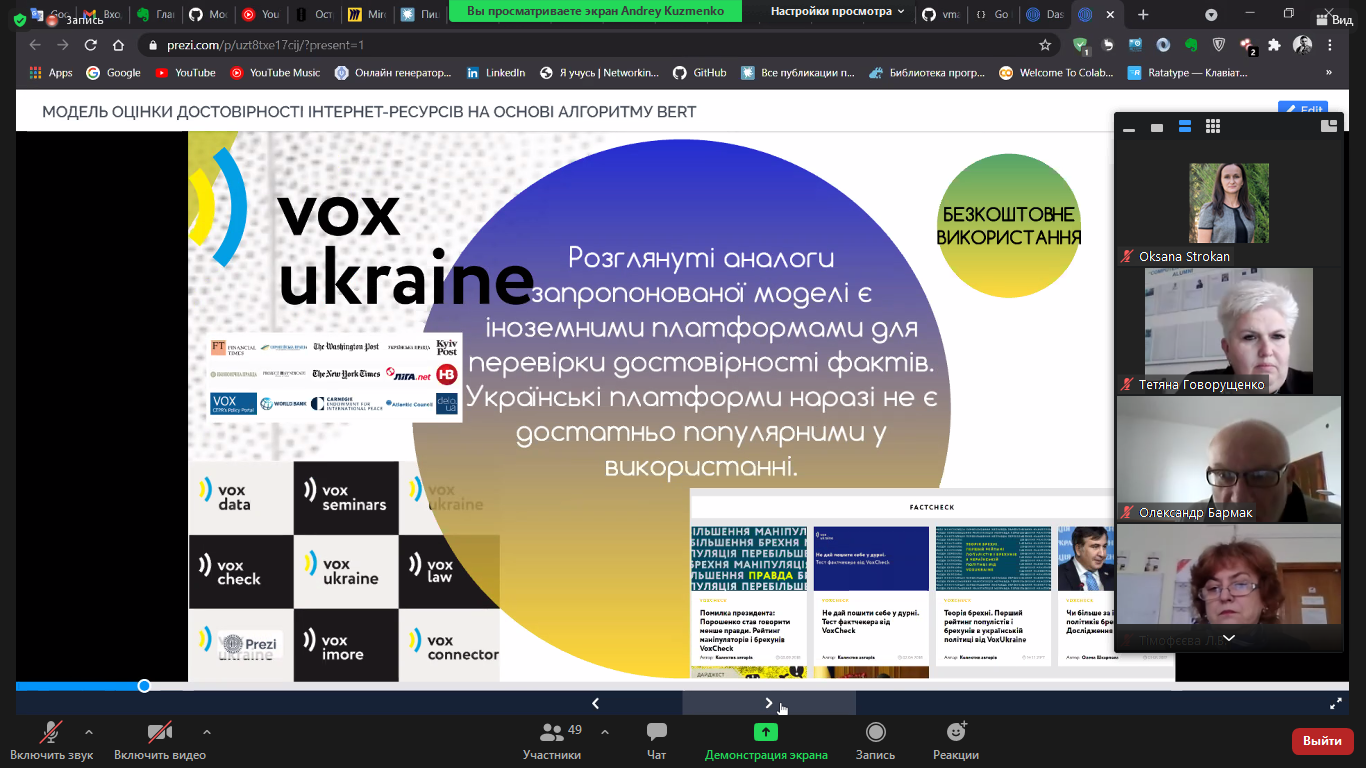Viewport: 1366px width, 768px height.
Task: Open the Чат chat panel
Action: tap(657, 741)
